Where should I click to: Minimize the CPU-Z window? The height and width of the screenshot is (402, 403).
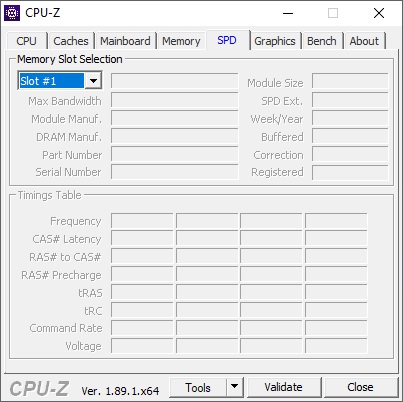coord(288,13)
